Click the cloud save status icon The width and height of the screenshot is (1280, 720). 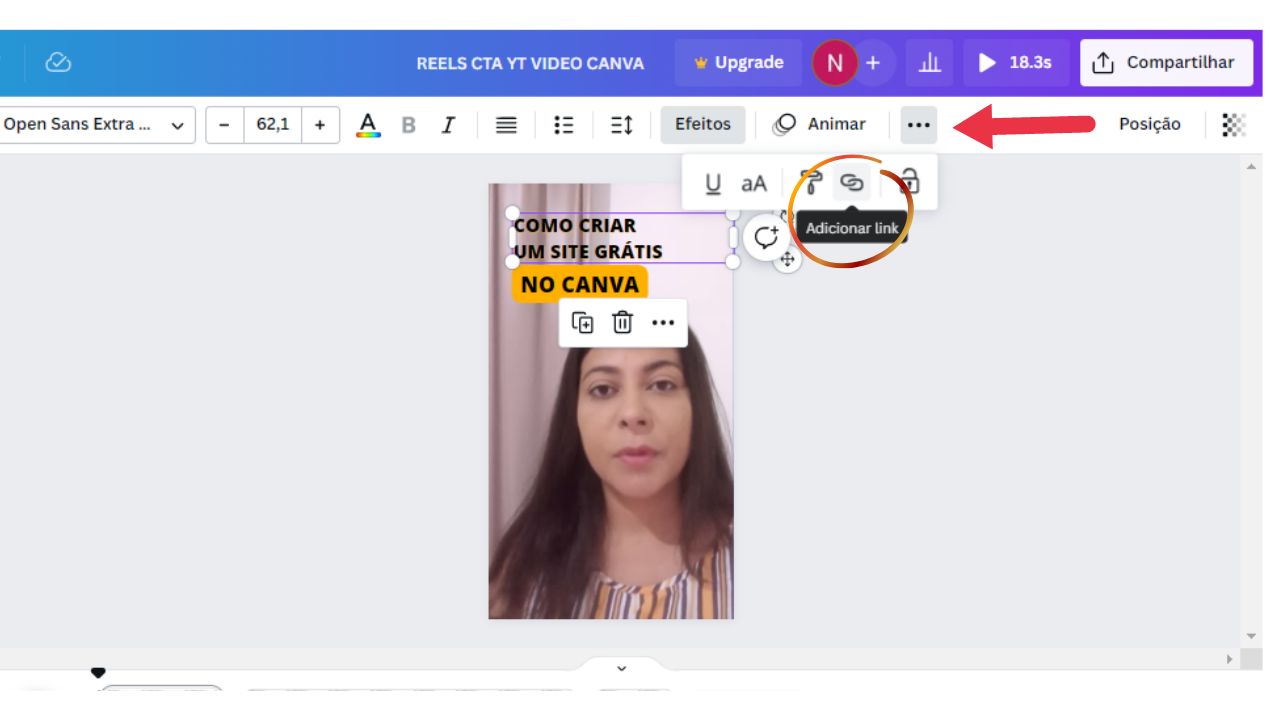tap(59, 63)
